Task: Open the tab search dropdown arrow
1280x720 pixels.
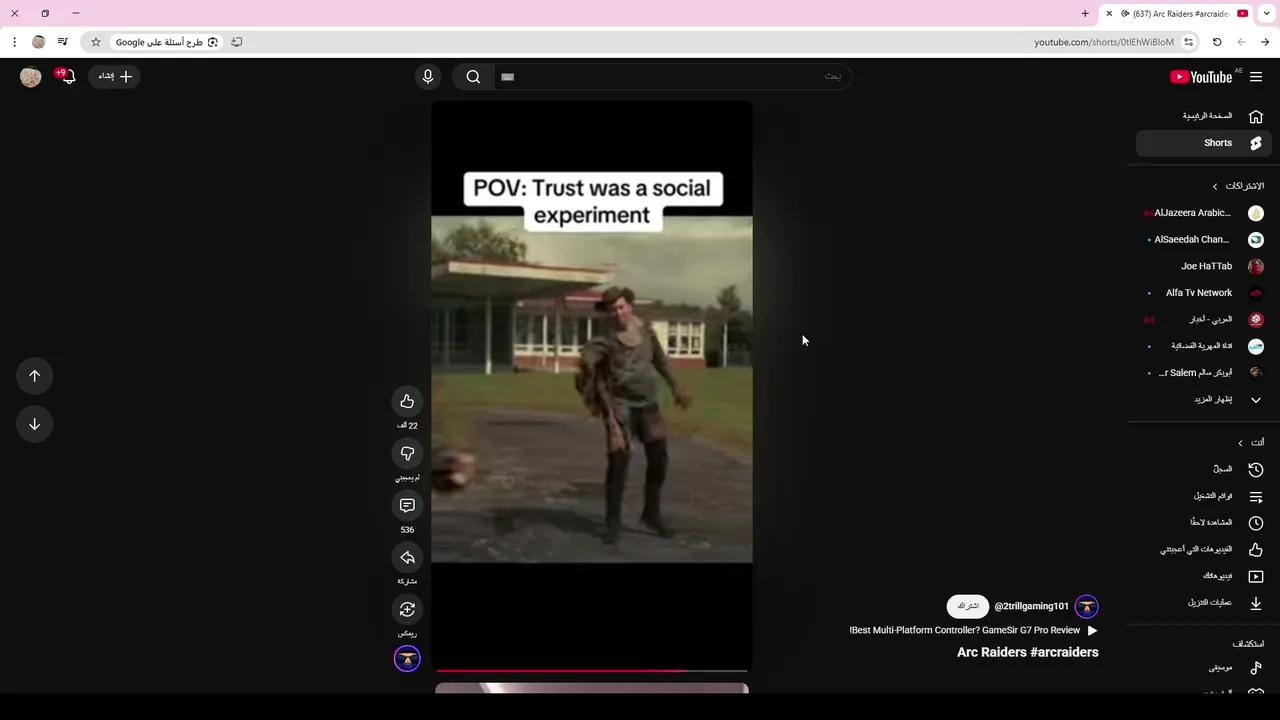Action: [1266, 14]
